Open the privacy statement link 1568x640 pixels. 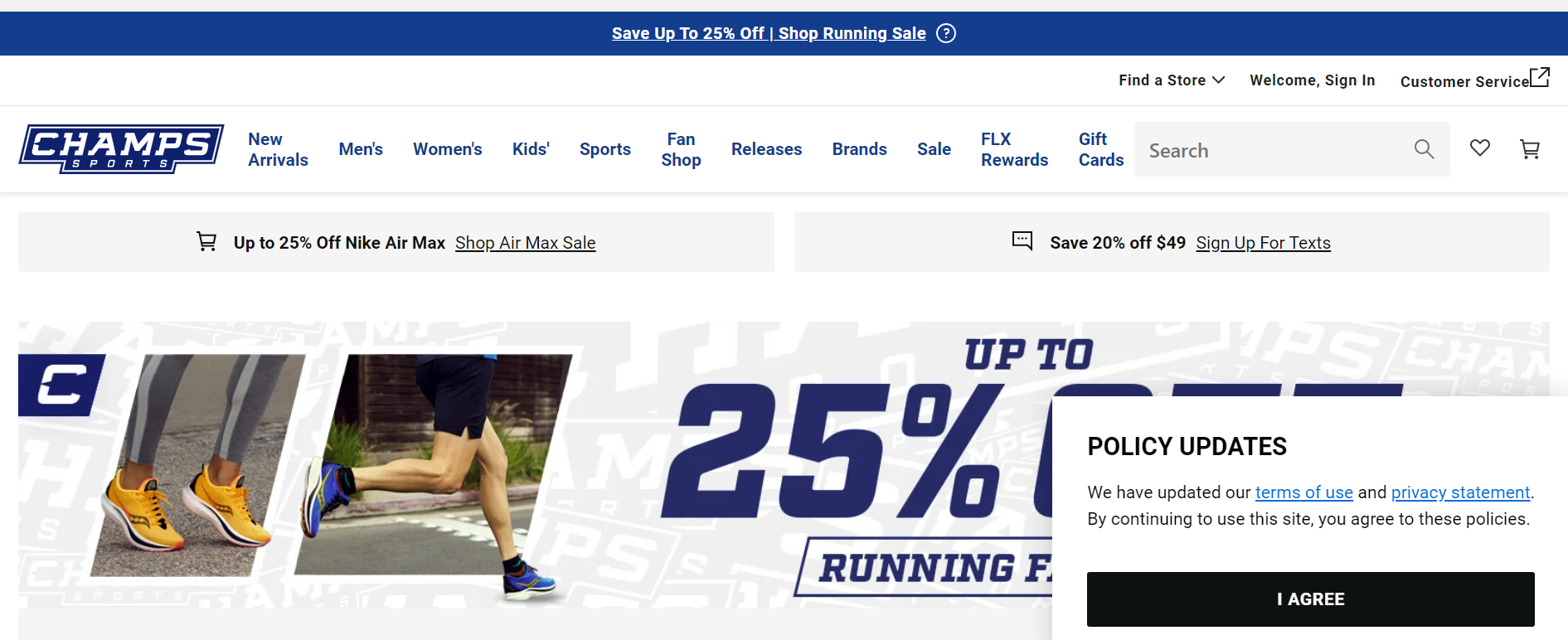point(1460,492)
